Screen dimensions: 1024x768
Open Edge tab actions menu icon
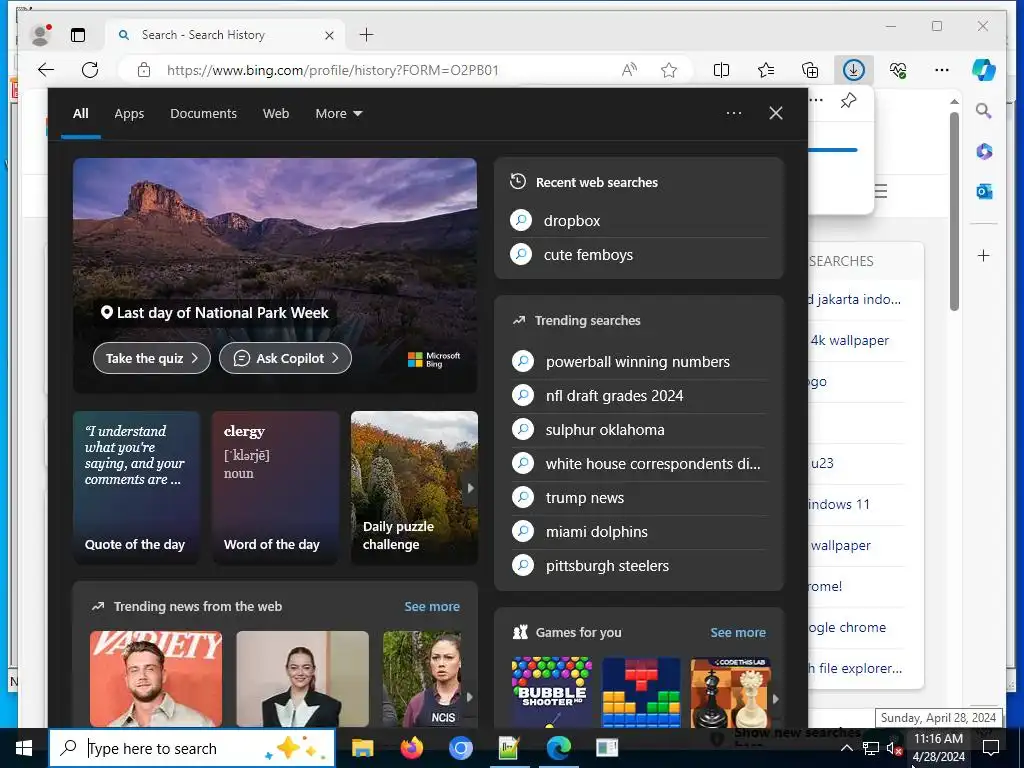click(x=78, y=35)
